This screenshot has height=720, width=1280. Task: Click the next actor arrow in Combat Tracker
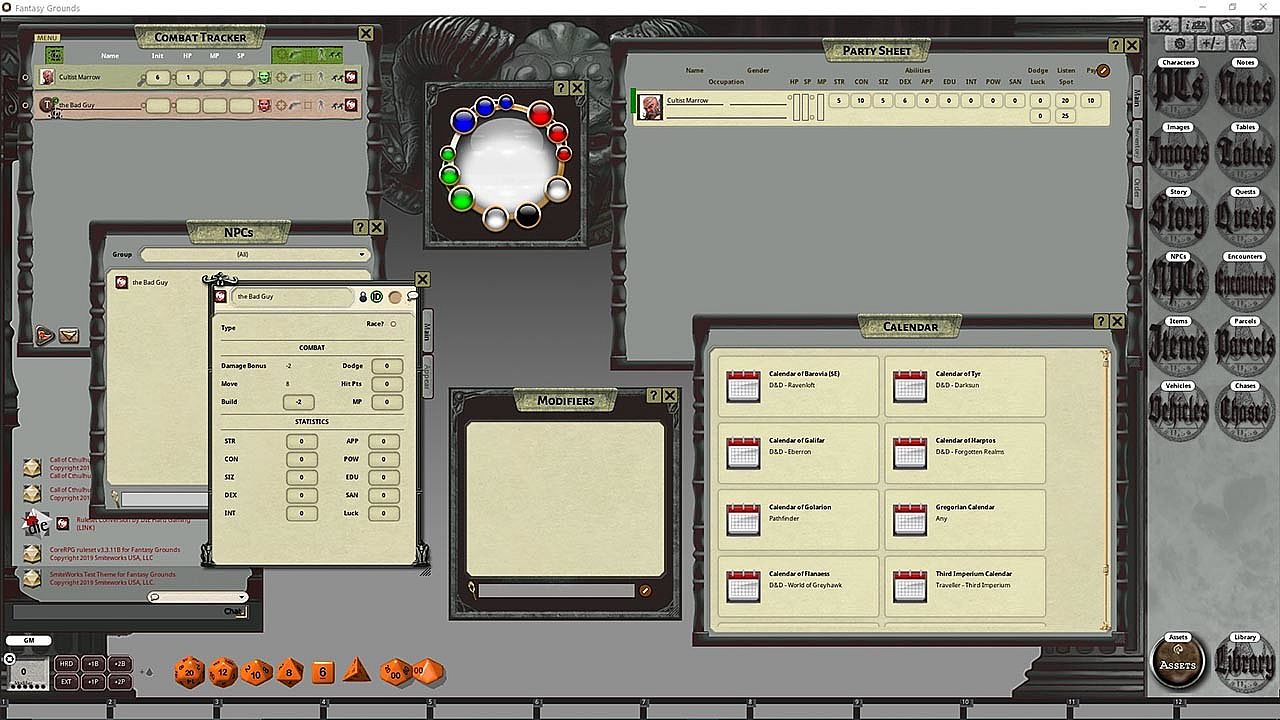coord(45,336)
